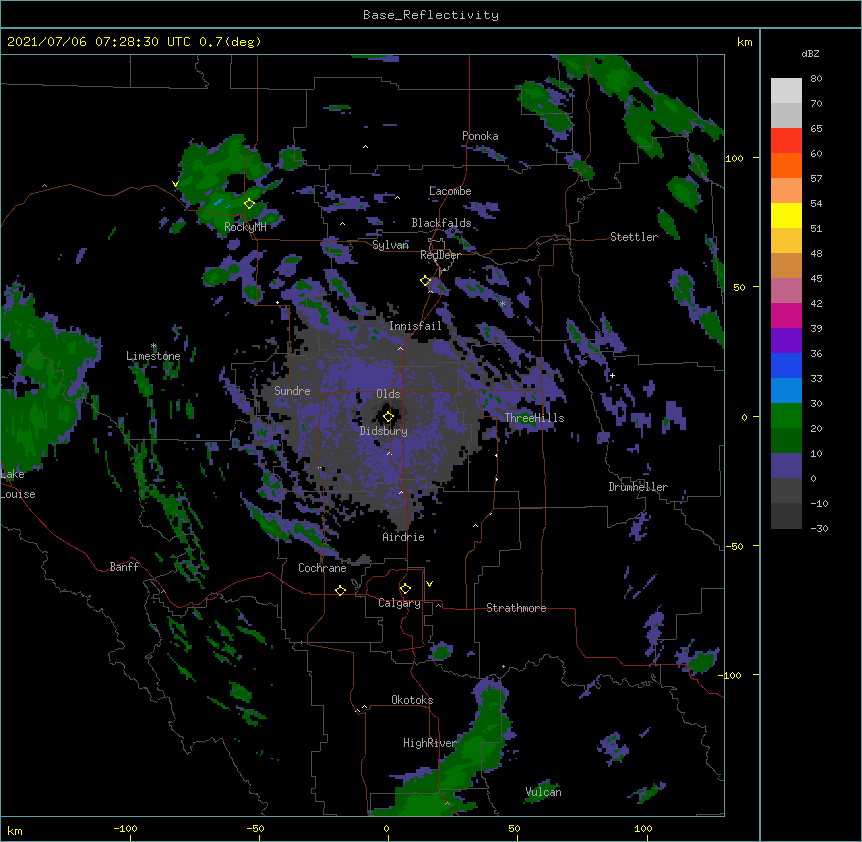Screen dimensions: 862x842
Task: Click the white 80 dBZ legend swatch
Action: pyautogui.click(x=786, y=91)
